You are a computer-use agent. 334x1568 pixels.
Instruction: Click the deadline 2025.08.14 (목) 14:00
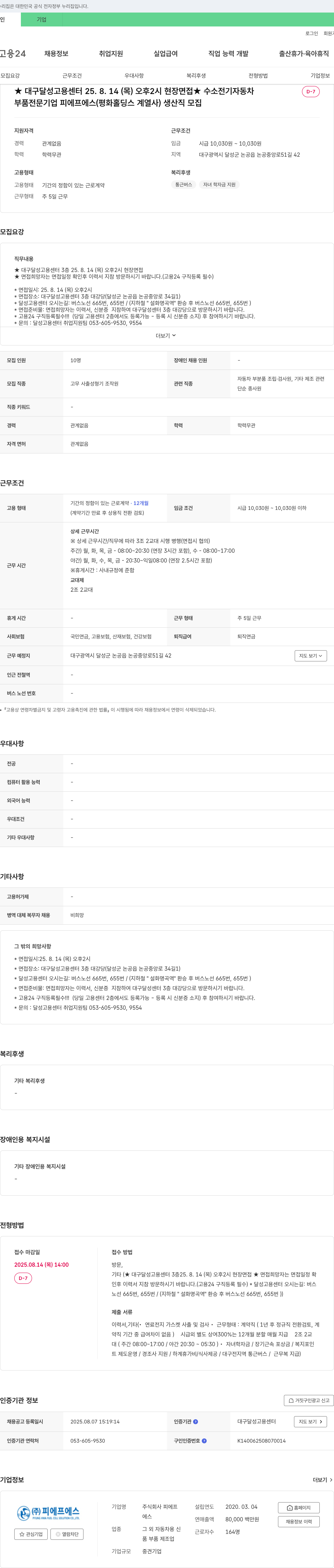pos(41,1264)
